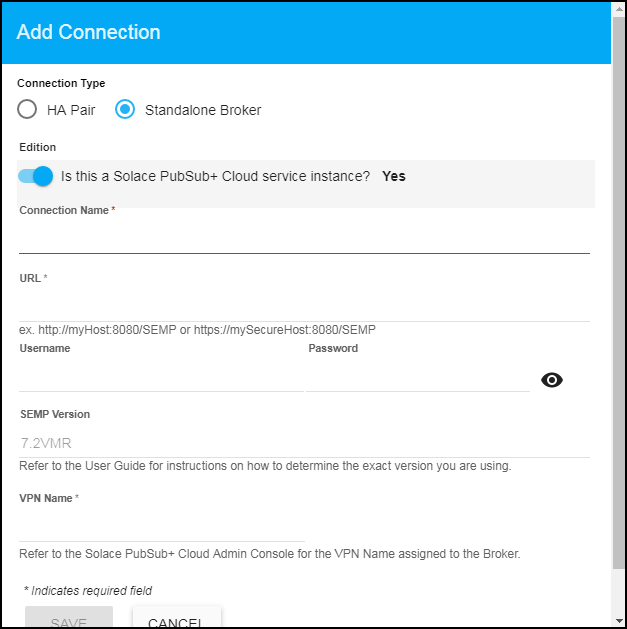Screen dimensions: 627x629
Task: Click the Password input field
Action: click(418, 377)
